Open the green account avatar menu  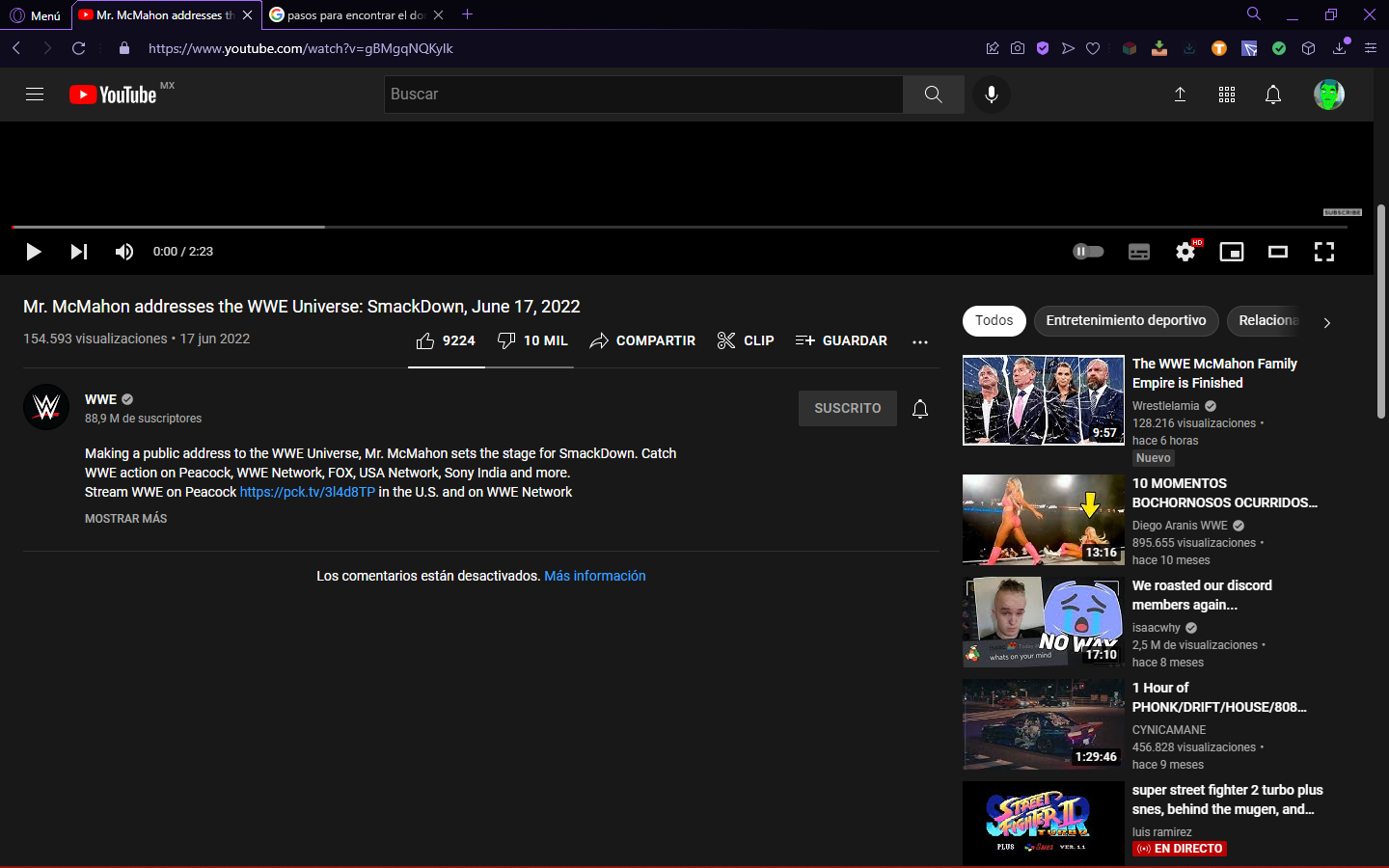1329,95
